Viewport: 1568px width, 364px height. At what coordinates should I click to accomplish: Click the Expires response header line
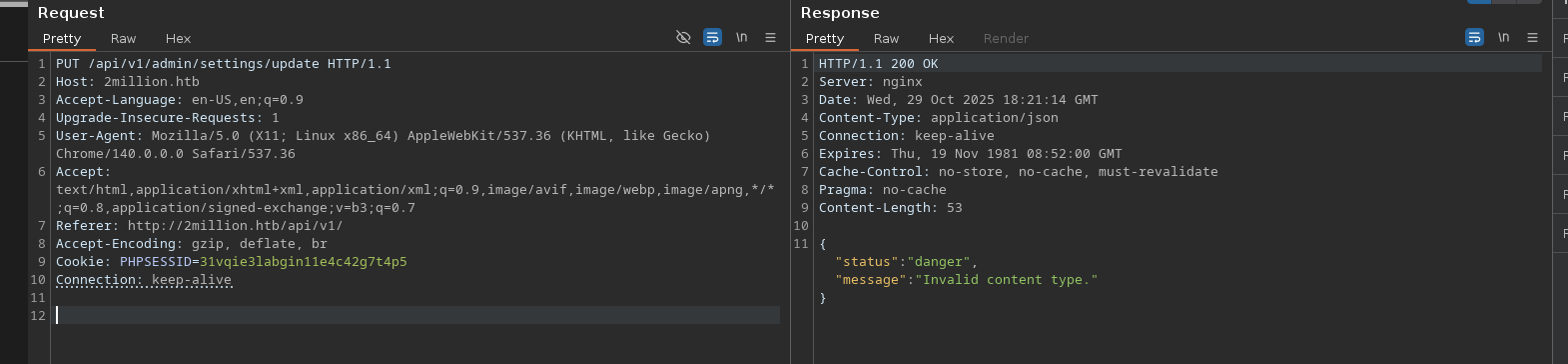971,153
